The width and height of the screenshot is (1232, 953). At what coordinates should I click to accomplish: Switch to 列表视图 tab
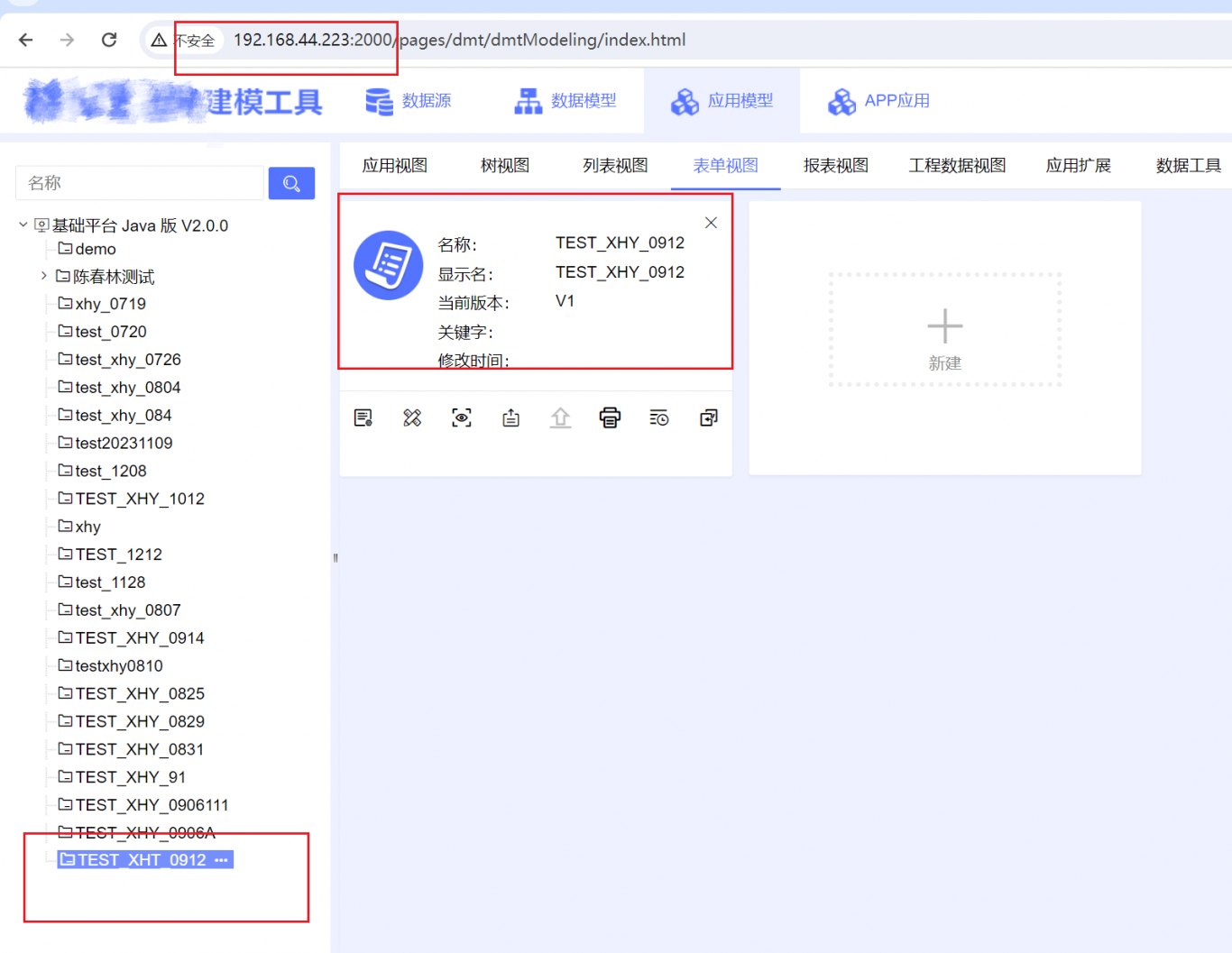[x=615, y=166]
